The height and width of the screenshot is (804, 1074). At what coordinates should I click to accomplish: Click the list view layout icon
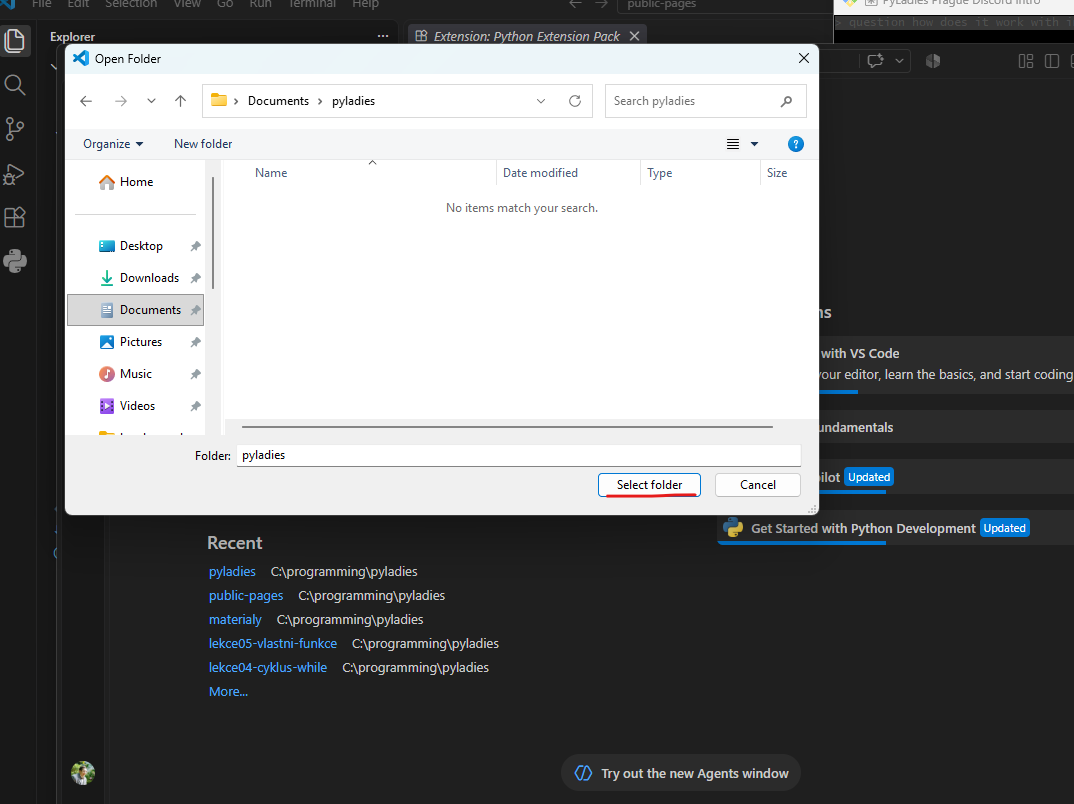coord(733,144)
